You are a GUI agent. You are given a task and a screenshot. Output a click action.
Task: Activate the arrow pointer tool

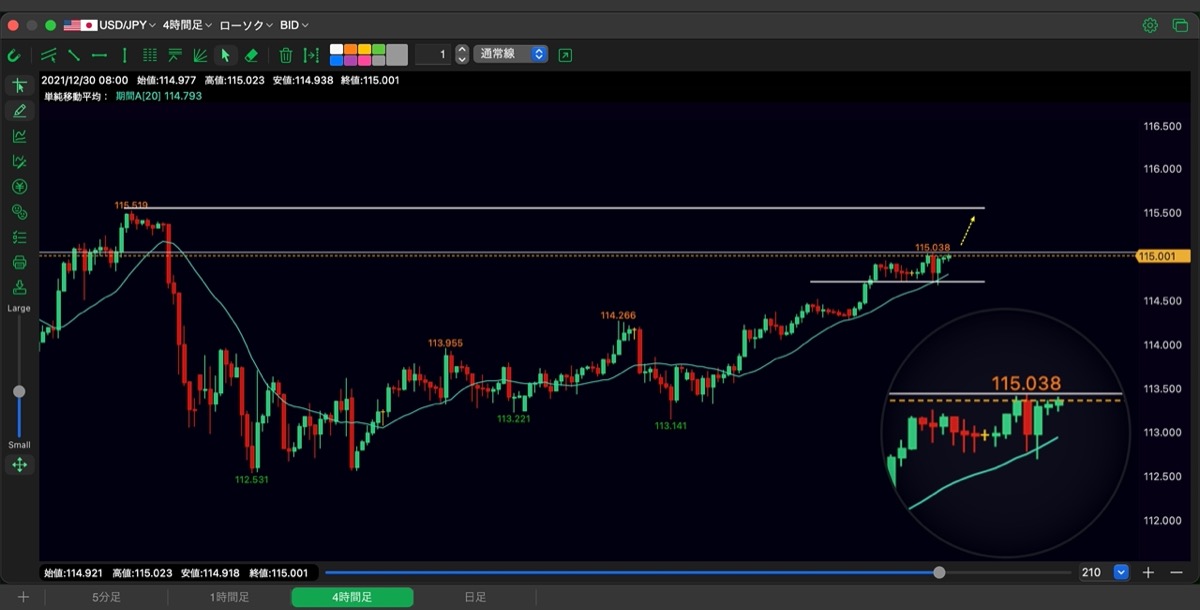point(226,55)
